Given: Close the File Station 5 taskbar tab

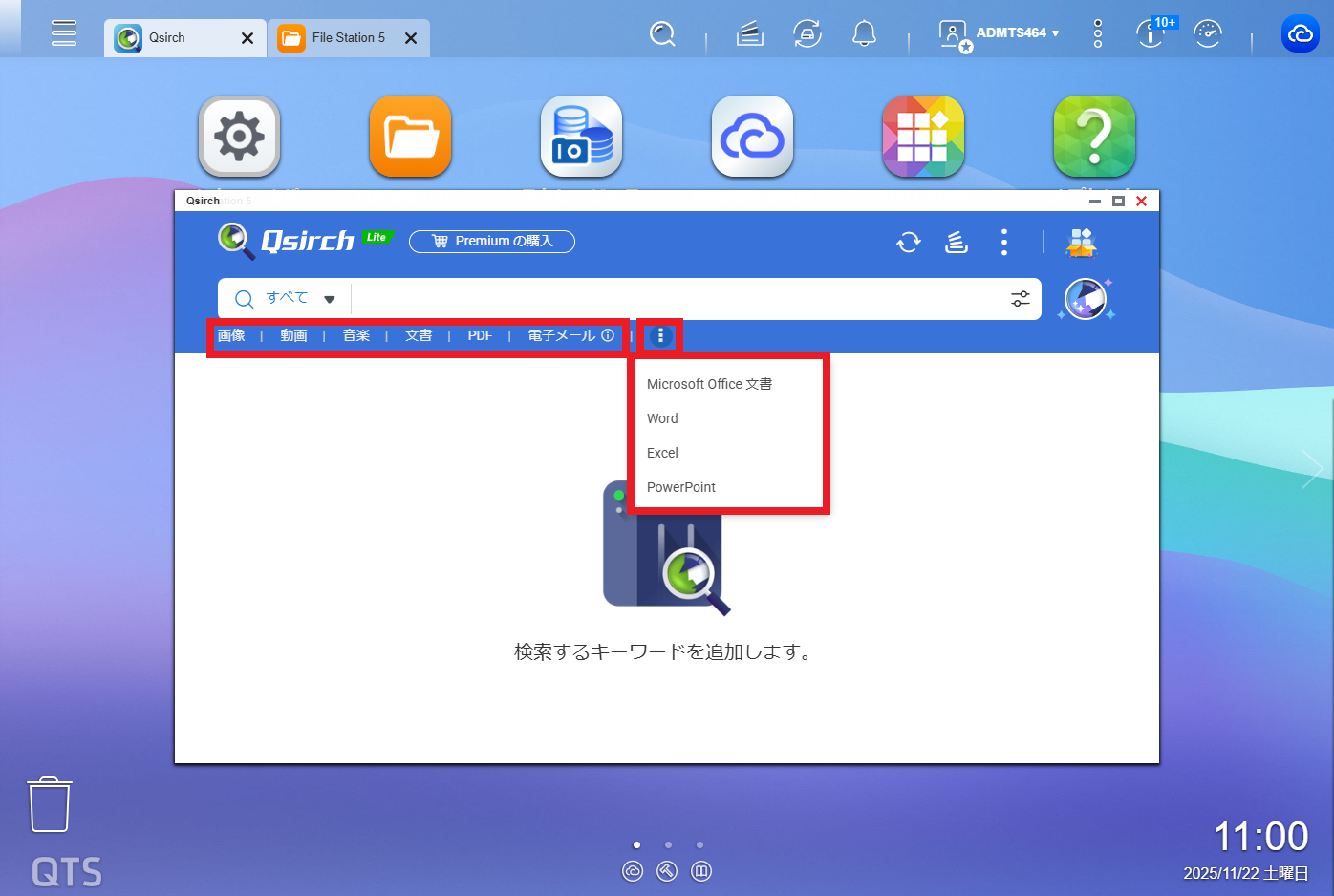Looking at the screenshot, I should pos(411,38).
